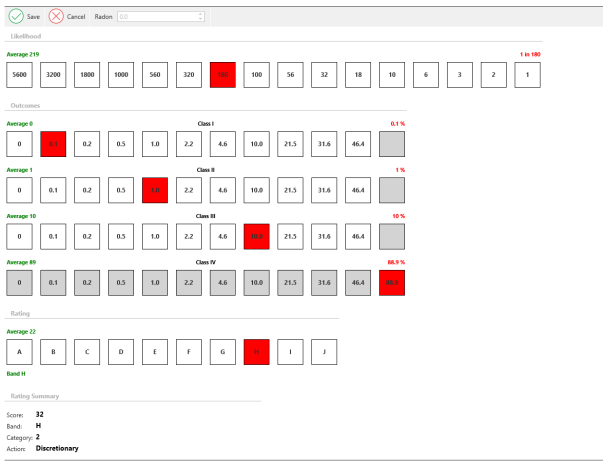Screen dimensions: 611x466
Task: Select likelihood value 5600
Action: (20, 75)
